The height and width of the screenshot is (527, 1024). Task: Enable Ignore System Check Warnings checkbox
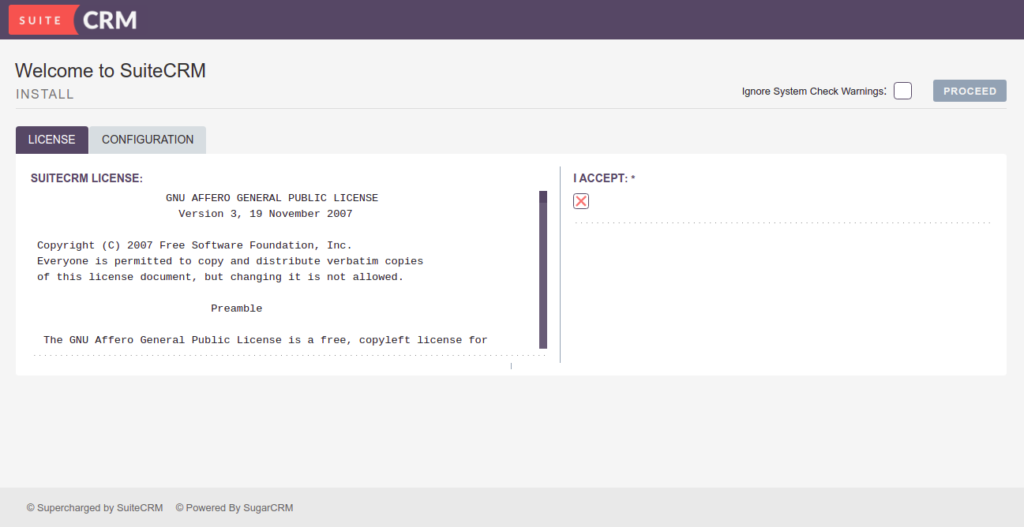tap(903, 91)
